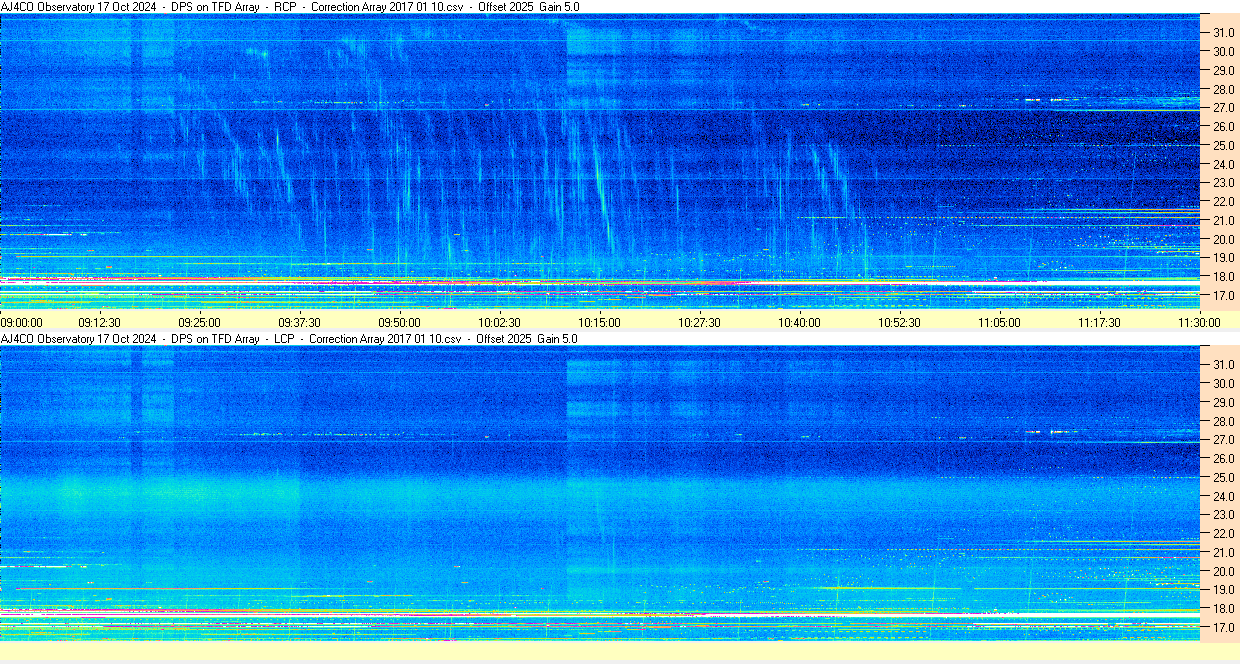Image resolution: width=1240 pixels, height=664 pixels.
Task: Select the 09:25:00 time label
Action: coord(200,322)
